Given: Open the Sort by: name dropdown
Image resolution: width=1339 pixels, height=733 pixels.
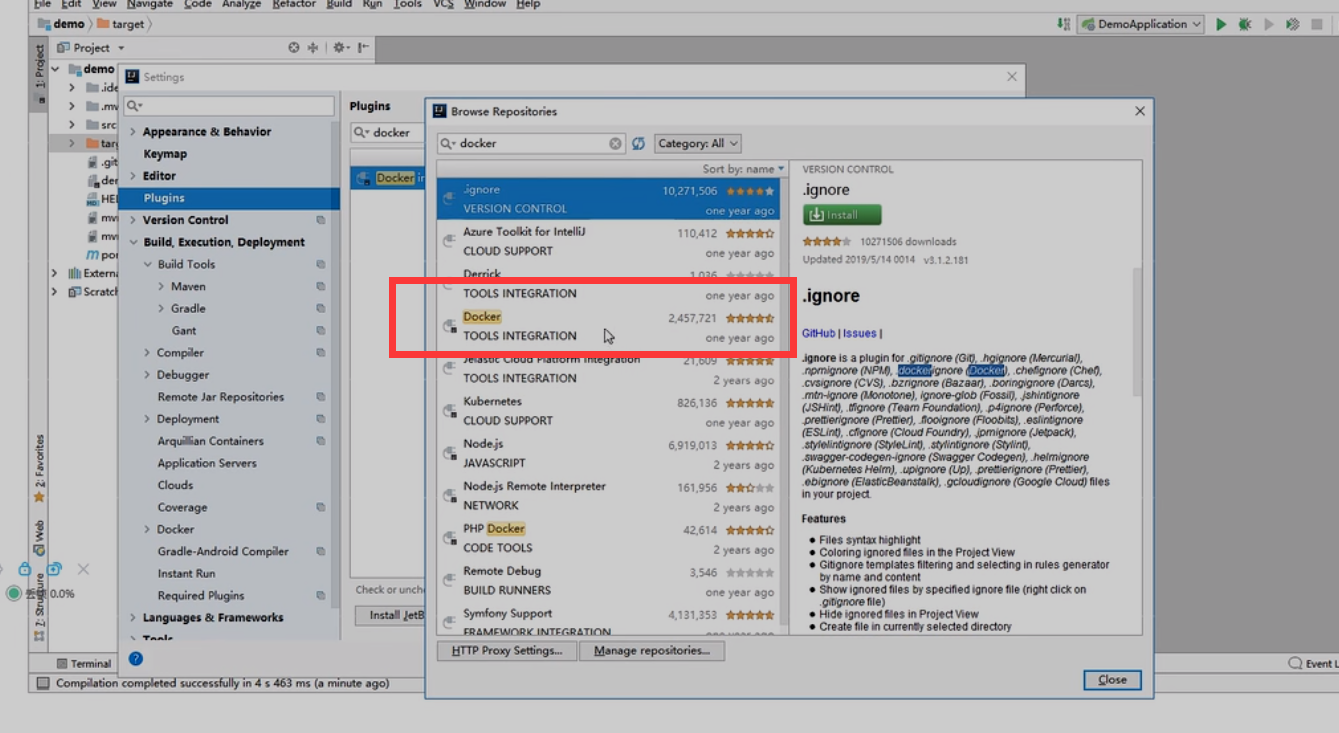Looking at the screenshot, I should coord(743,169).
